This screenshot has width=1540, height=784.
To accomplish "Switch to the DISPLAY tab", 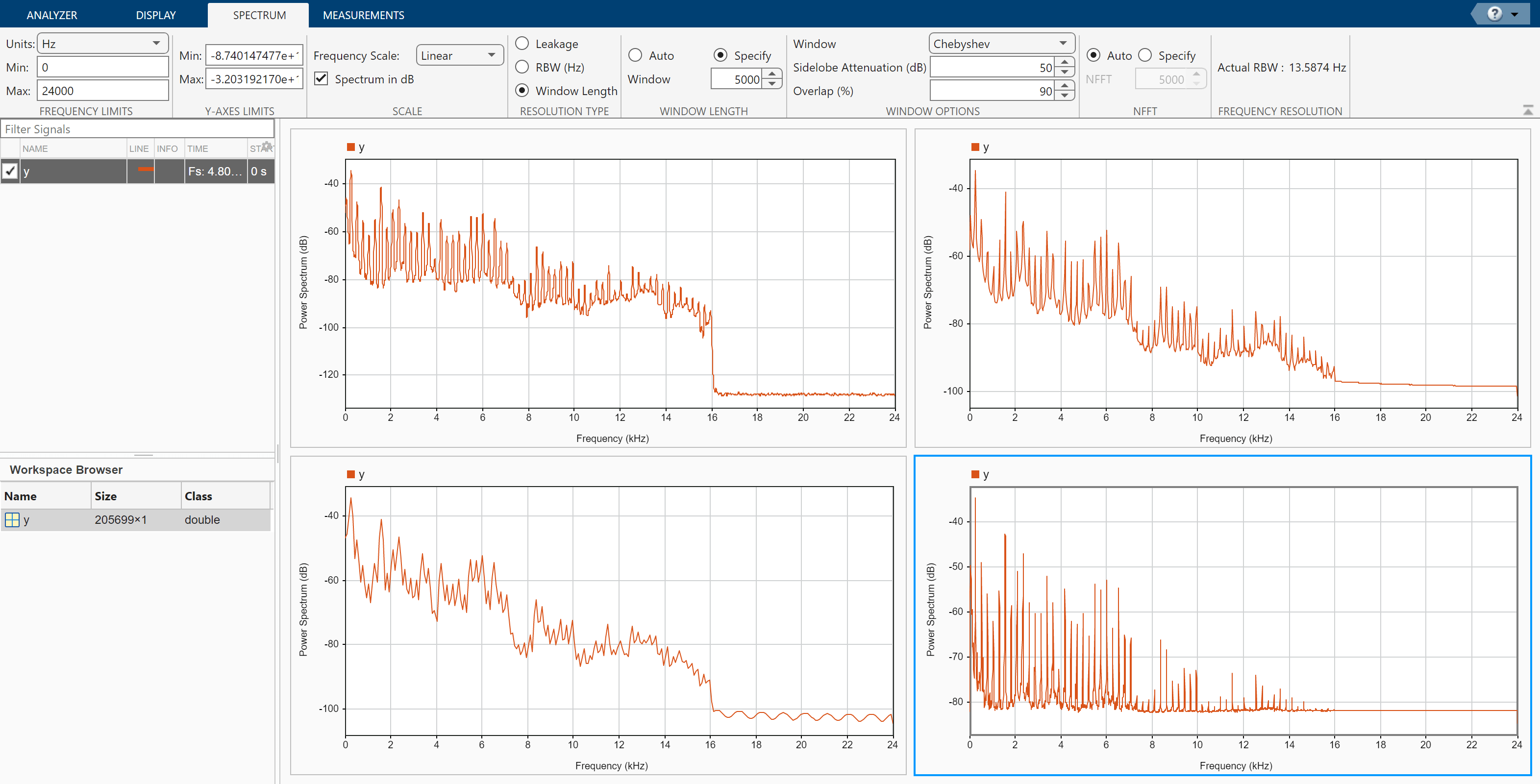I will pos(155,15).
